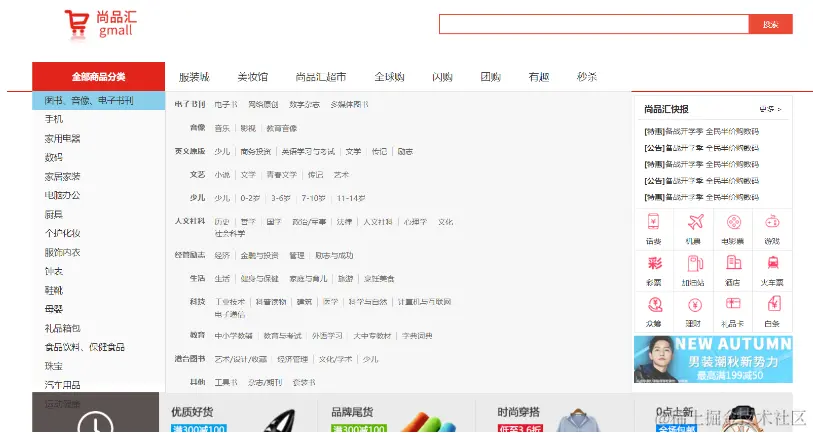Open the 11-14岁 age link
The width and height of the screenshot is (813, 434).
(x=351, y=198)
